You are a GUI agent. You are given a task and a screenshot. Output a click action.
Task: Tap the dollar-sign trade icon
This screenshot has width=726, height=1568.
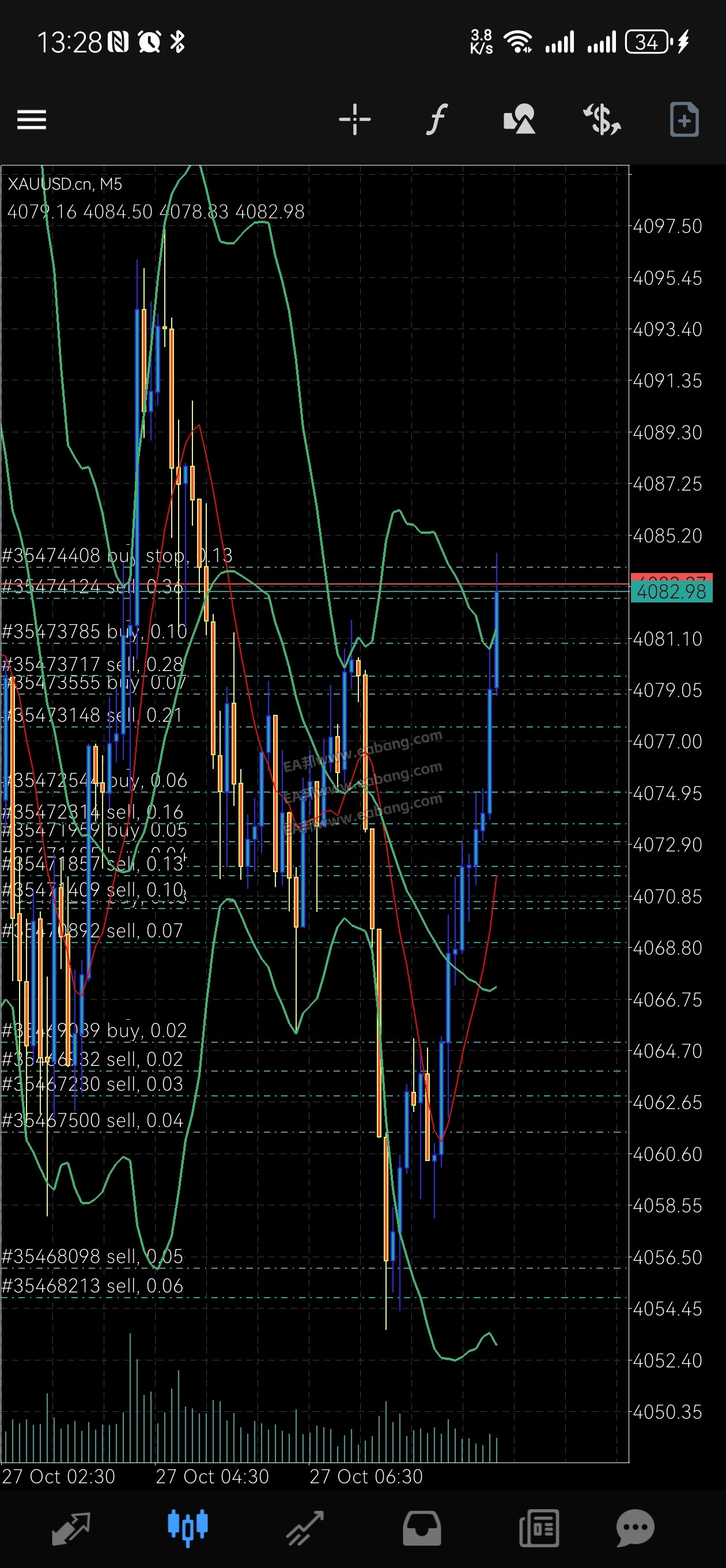pos(601,119)
